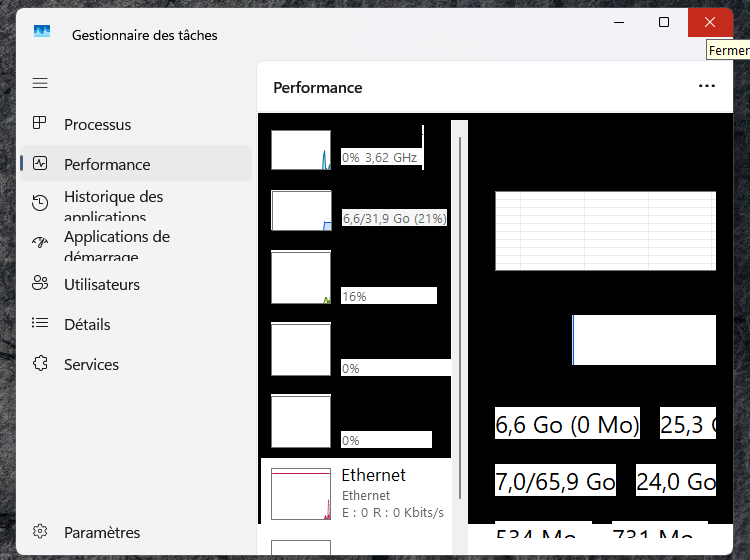
Task: Click the Task Manager app icon in title bar
Action: (42, 32)
